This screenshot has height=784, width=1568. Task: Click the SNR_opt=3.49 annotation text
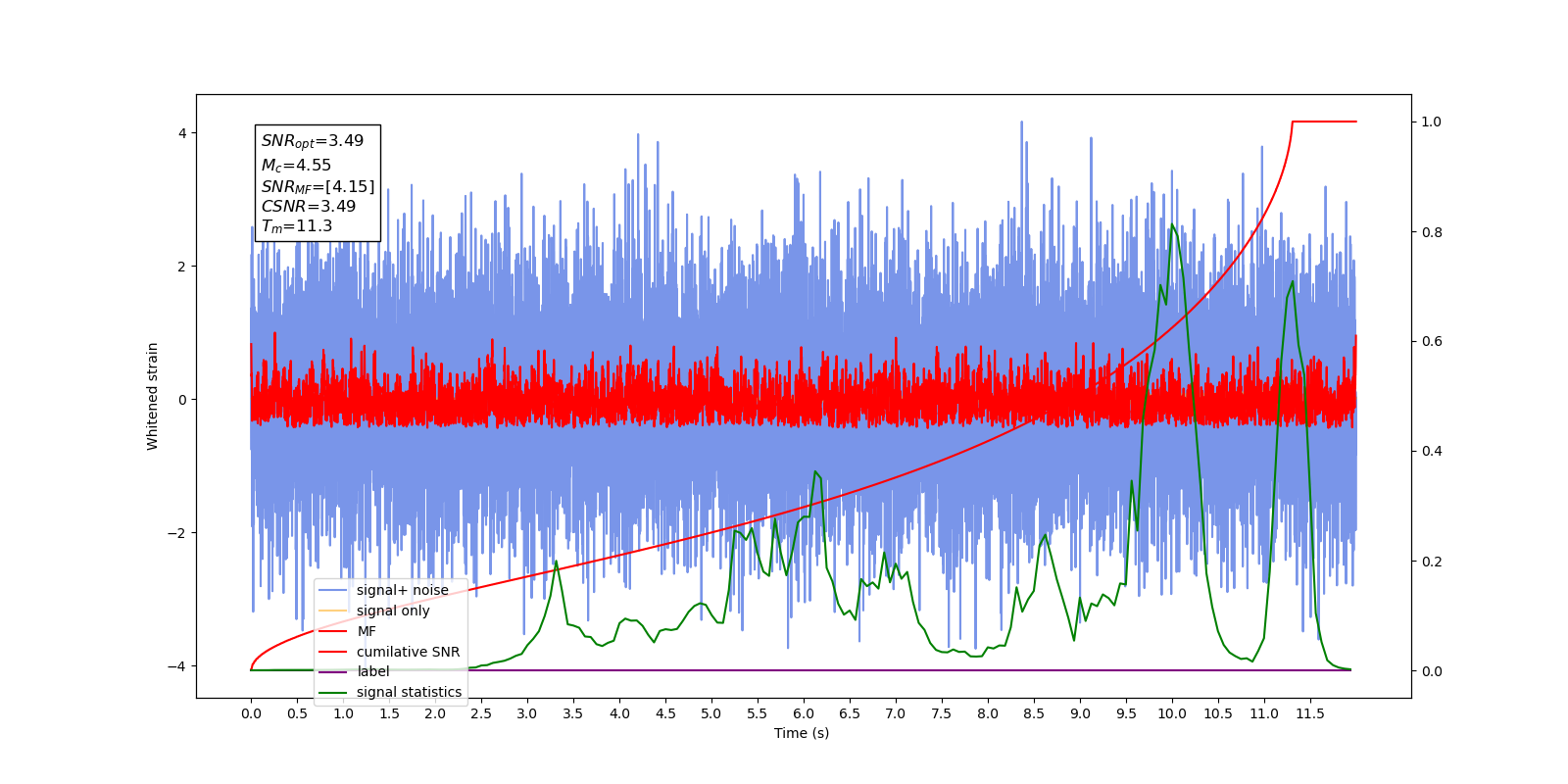click(313, 141)
